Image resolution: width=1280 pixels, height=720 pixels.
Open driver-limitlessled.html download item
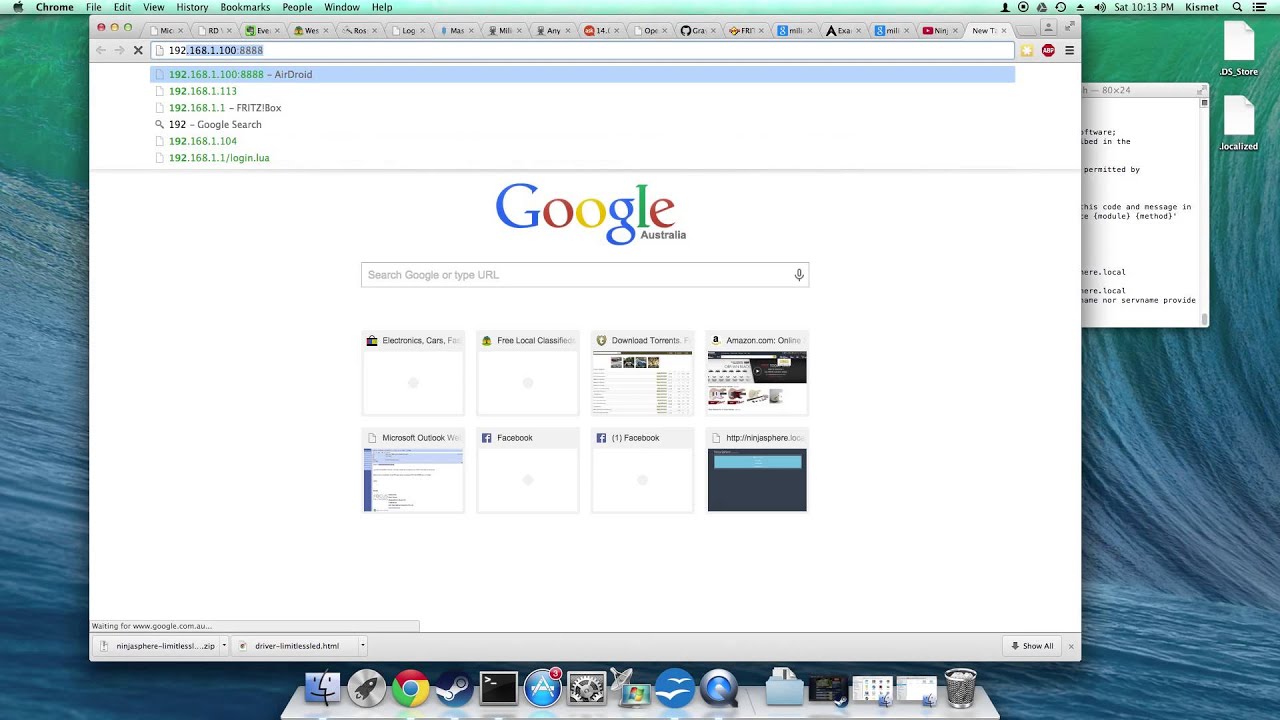coord(296,646)
